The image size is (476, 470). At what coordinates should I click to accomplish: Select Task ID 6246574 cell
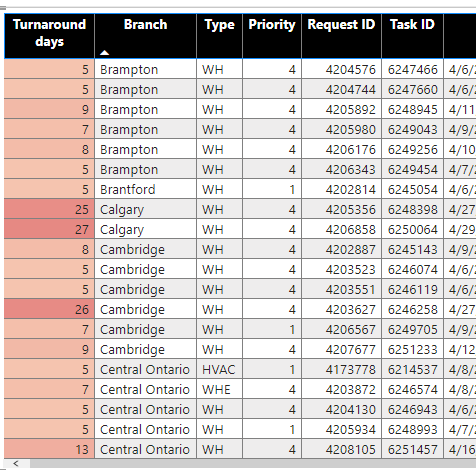click(x=413, y=389)
